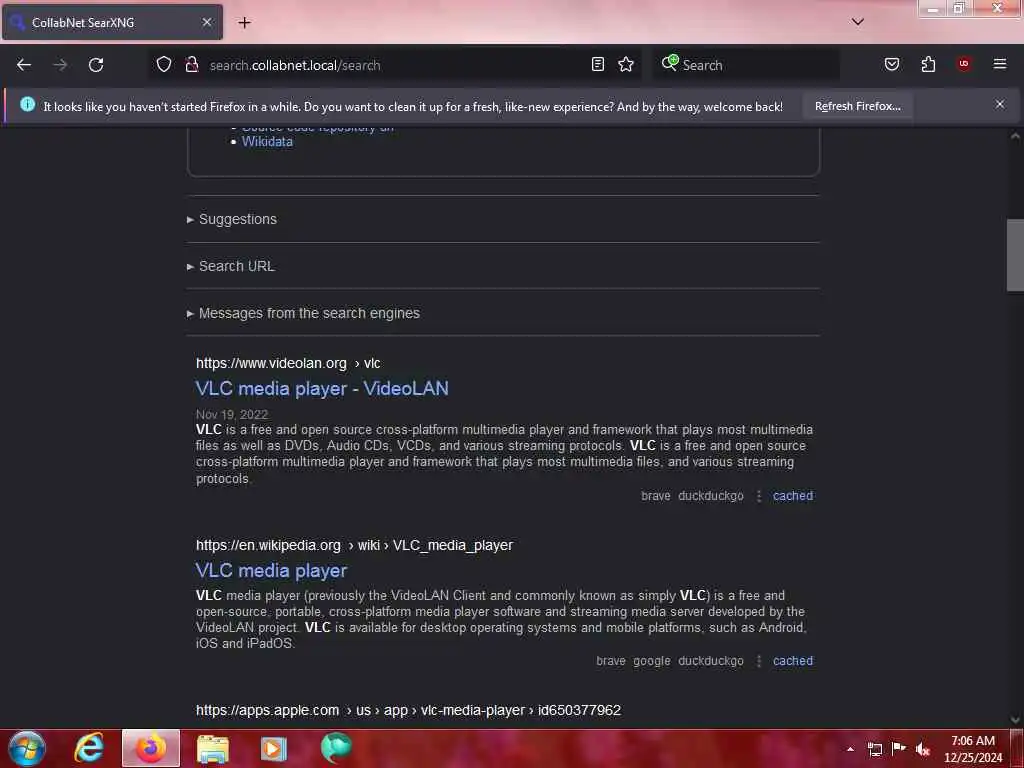Go back to the previous page

pyautogui.click(x=24, y=65)
